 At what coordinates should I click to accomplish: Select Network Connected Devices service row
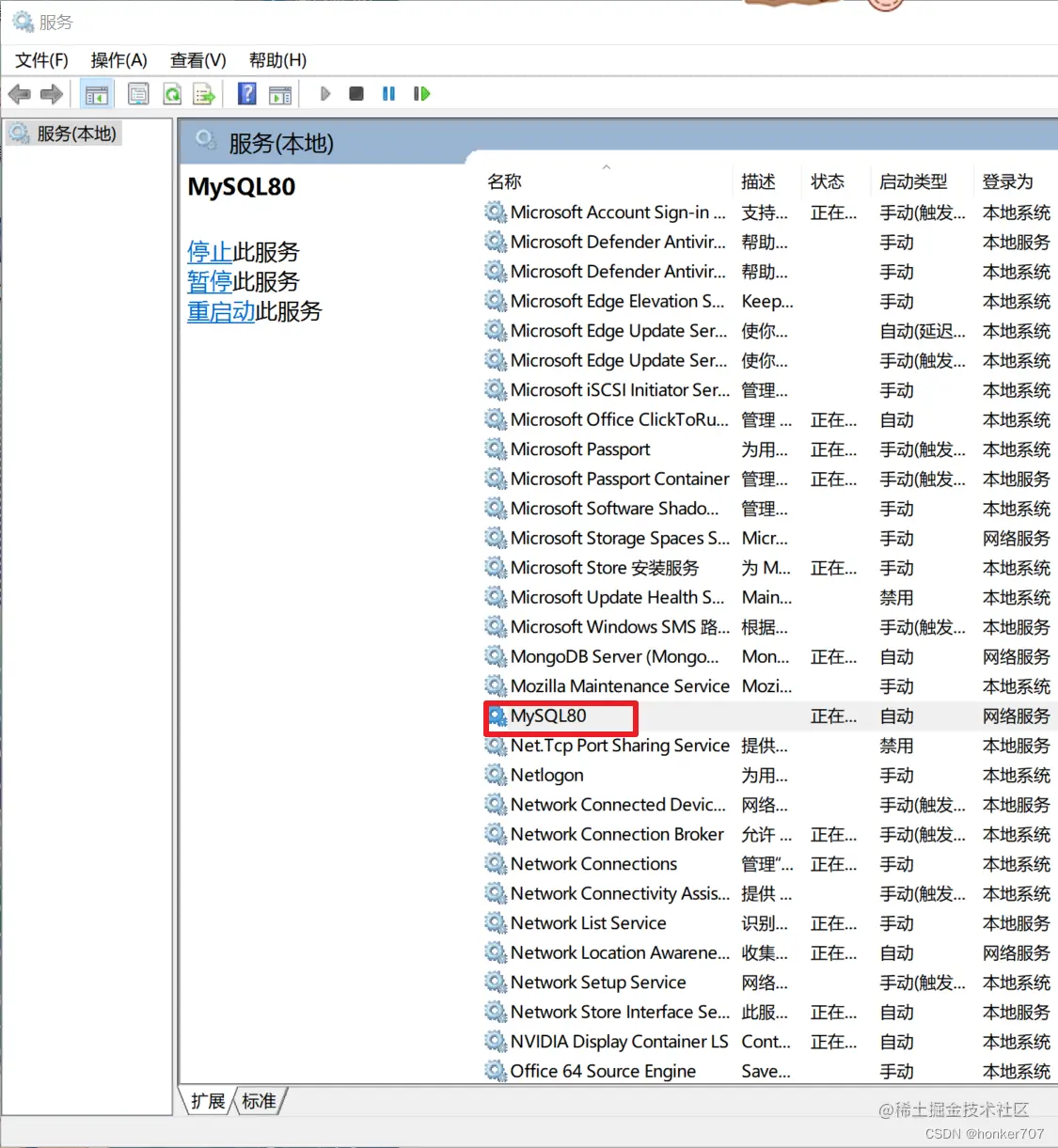tap(769, 805)
